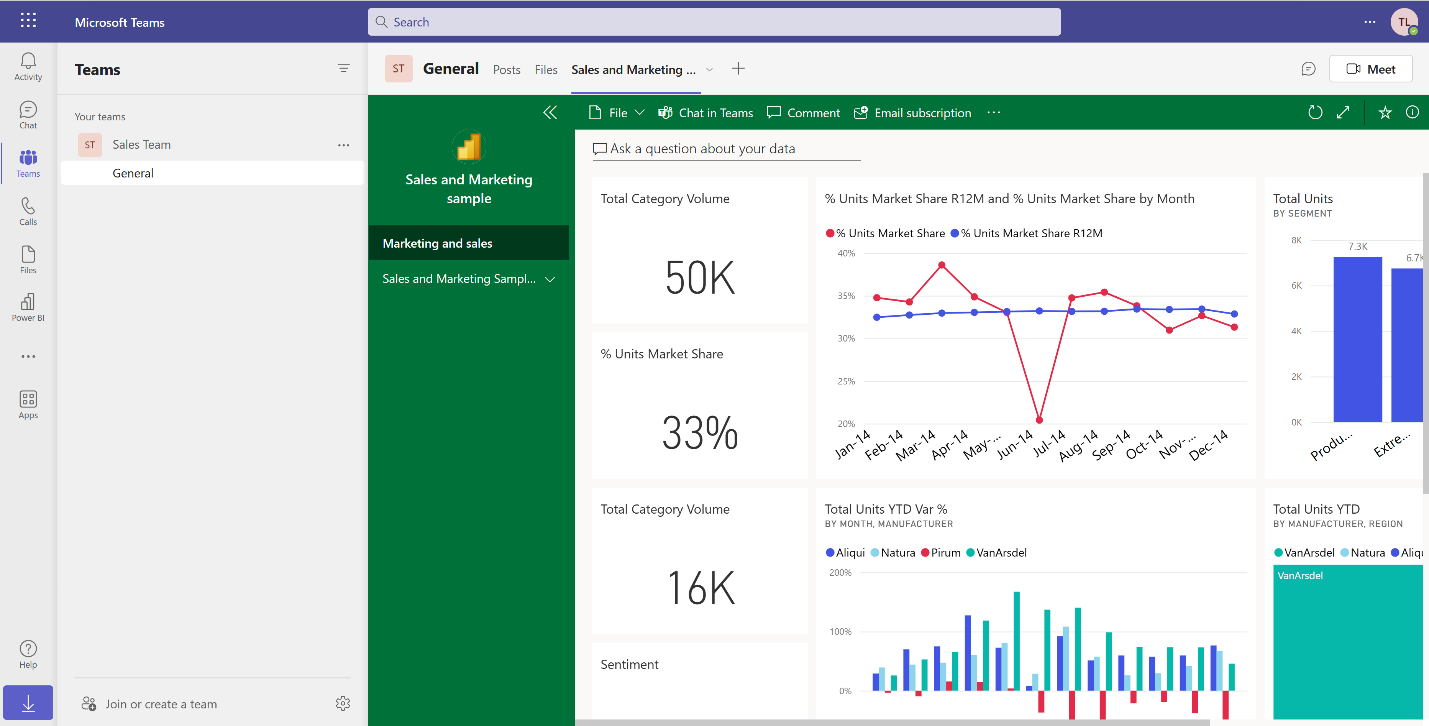Open Help in left rail
Image resolution: width=1429 pixels, height=726 pixels.
tap(28, 654)
